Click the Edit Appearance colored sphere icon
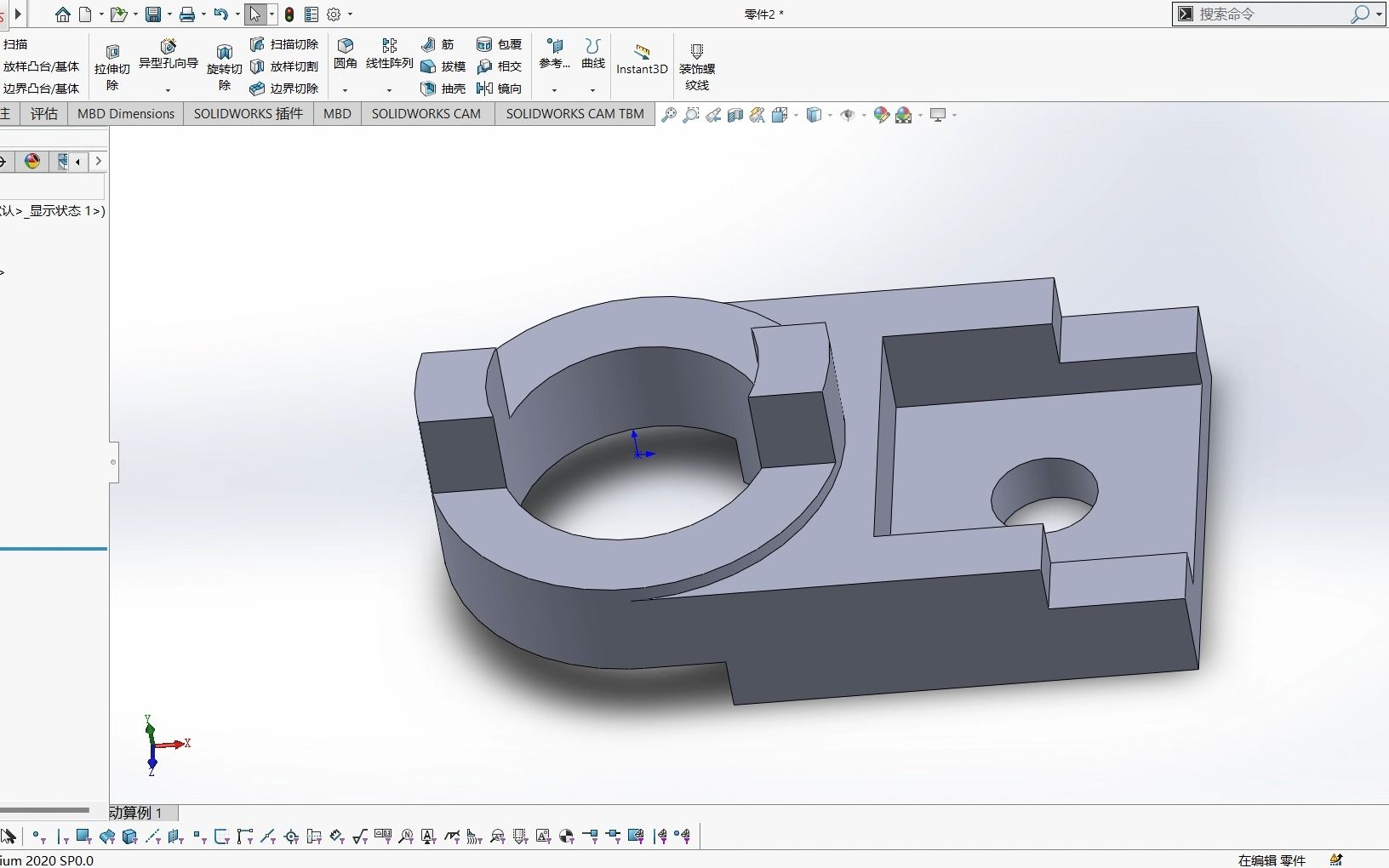The image size is (1389, 868). pyautogui.click(x=882, y=115)
